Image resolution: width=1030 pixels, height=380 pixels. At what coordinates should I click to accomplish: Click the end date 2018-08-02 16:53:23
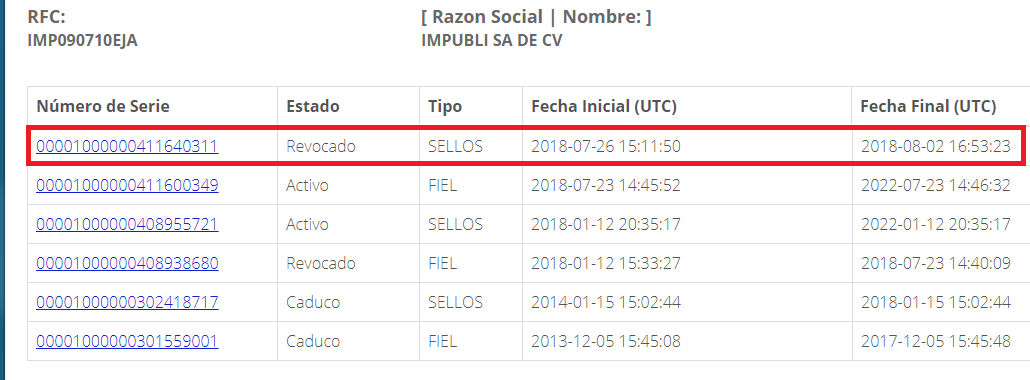pyautogui.click(x=935, y=146)
